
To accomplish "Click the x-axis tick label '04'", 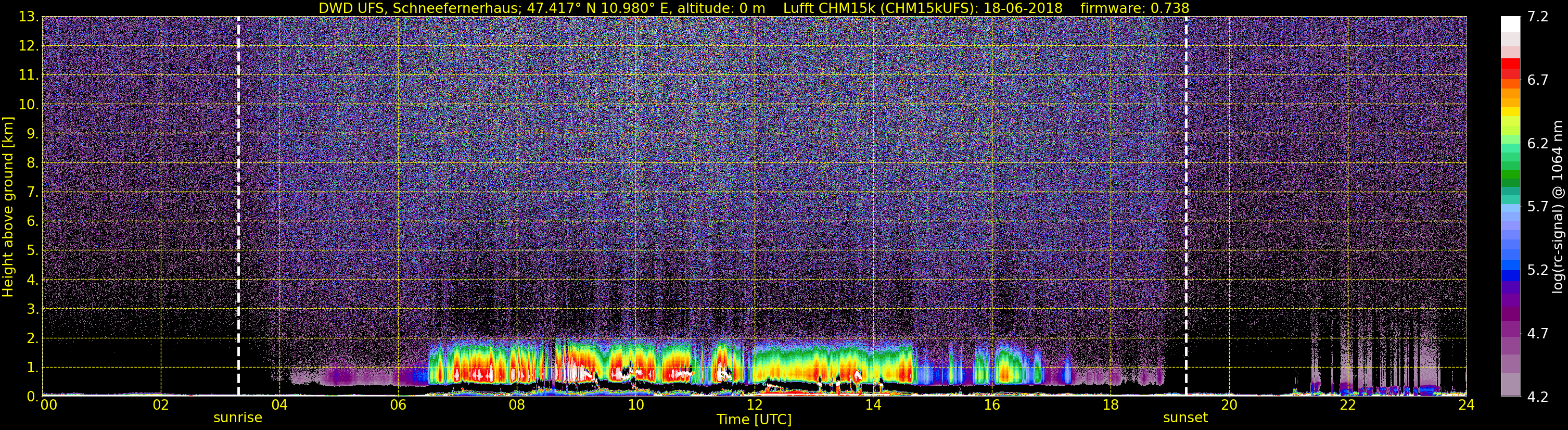I will pyautogui.click(x=279, y=406).
